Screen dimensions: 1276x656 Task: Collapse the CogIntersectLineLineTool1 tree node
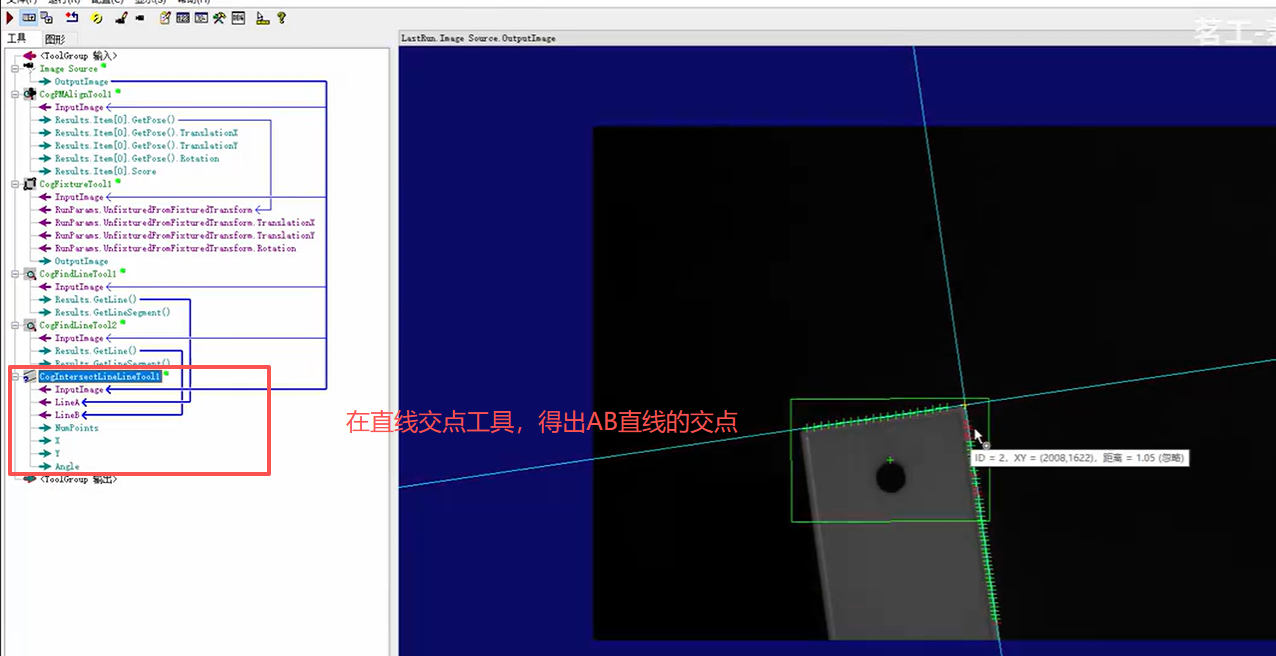click(15, 377)
